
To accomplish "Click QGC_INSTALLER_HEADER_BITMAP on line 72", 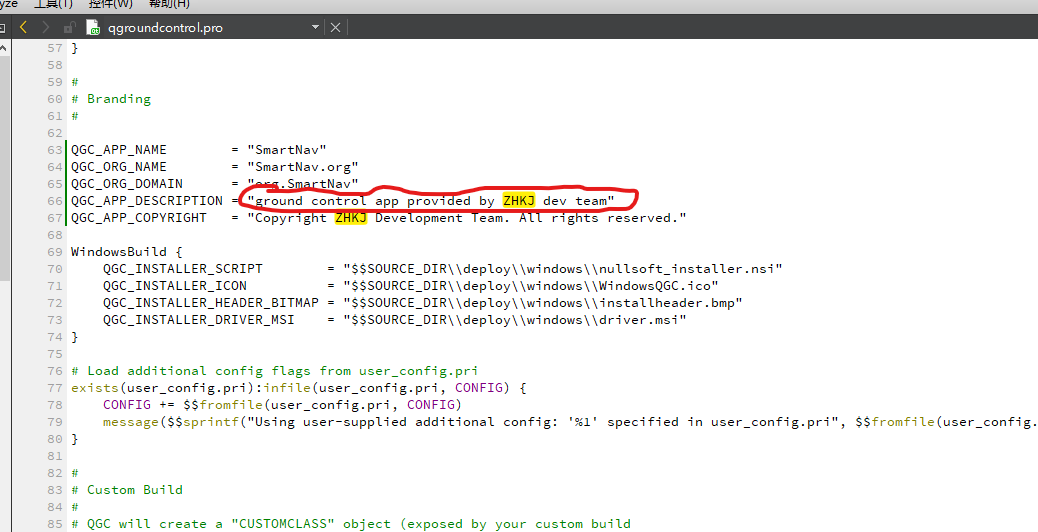I will pyautogui.click(x=211, y=302).
